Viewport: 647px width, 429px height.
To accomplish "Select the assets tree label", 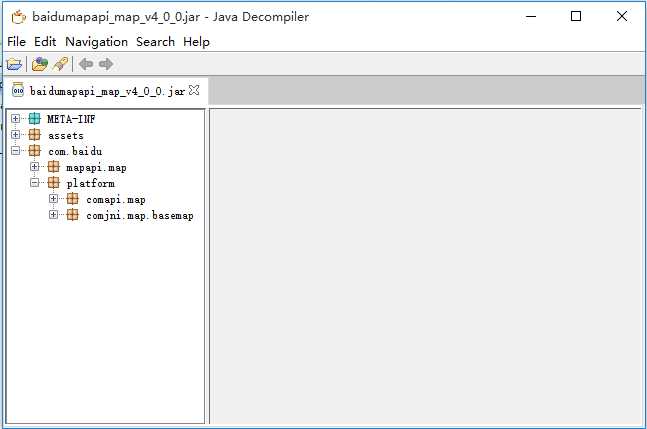I will [66, 135].
